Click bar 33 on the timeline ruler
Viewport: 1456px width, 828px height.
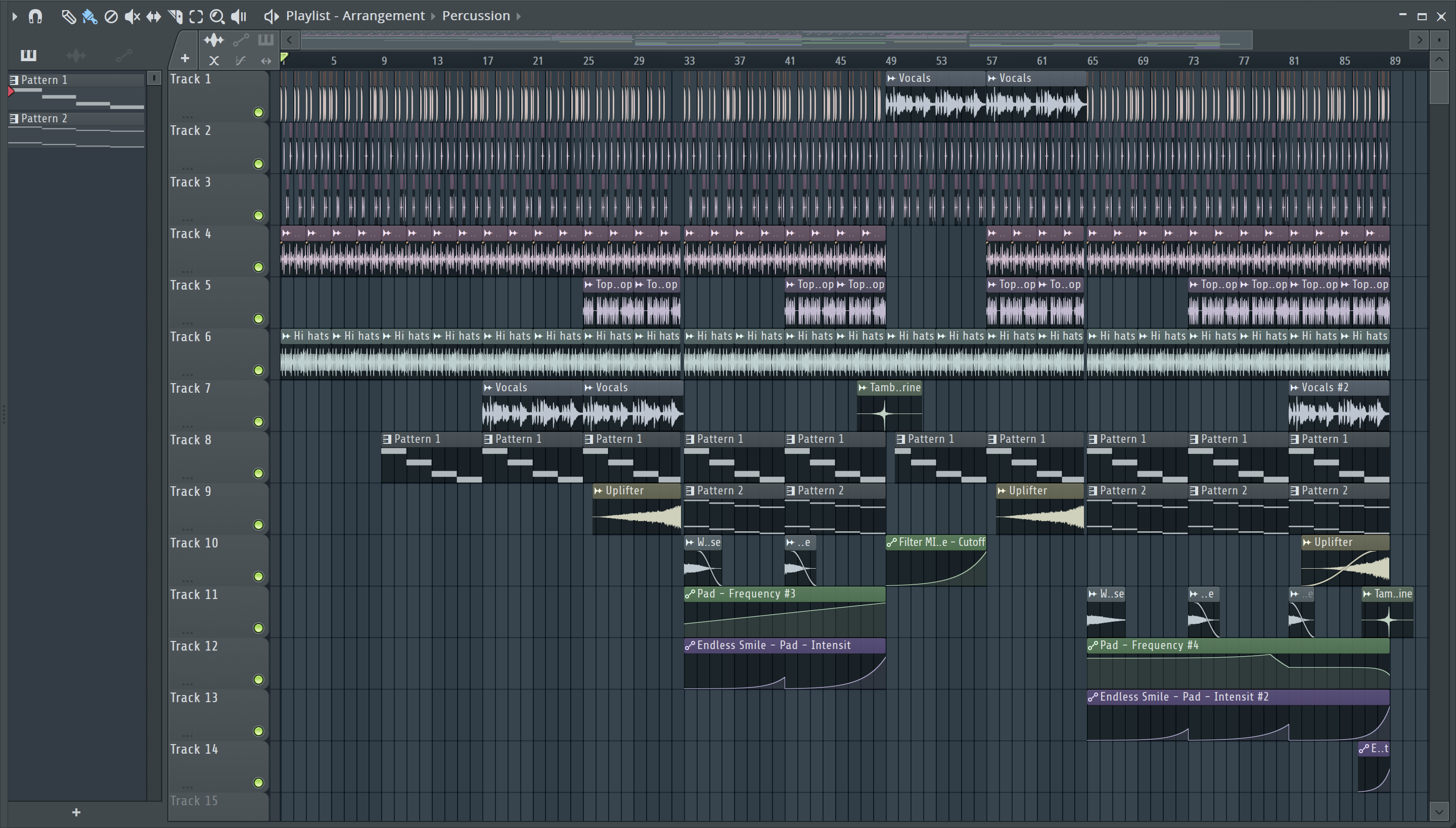coord(690,61)
